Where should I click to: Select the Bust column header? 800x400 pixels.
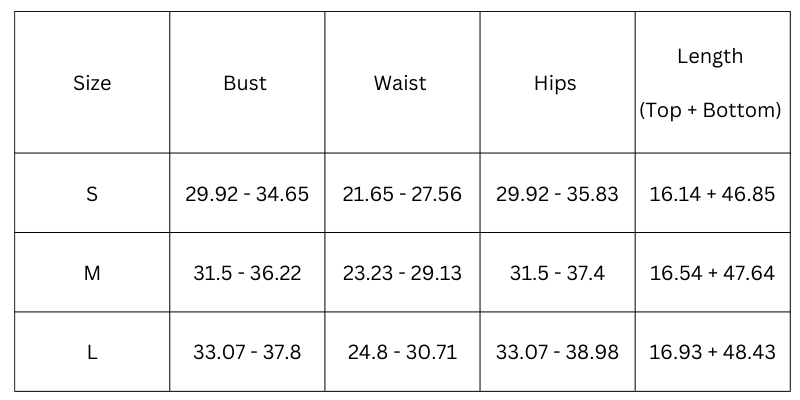click(x=245, y=83)
